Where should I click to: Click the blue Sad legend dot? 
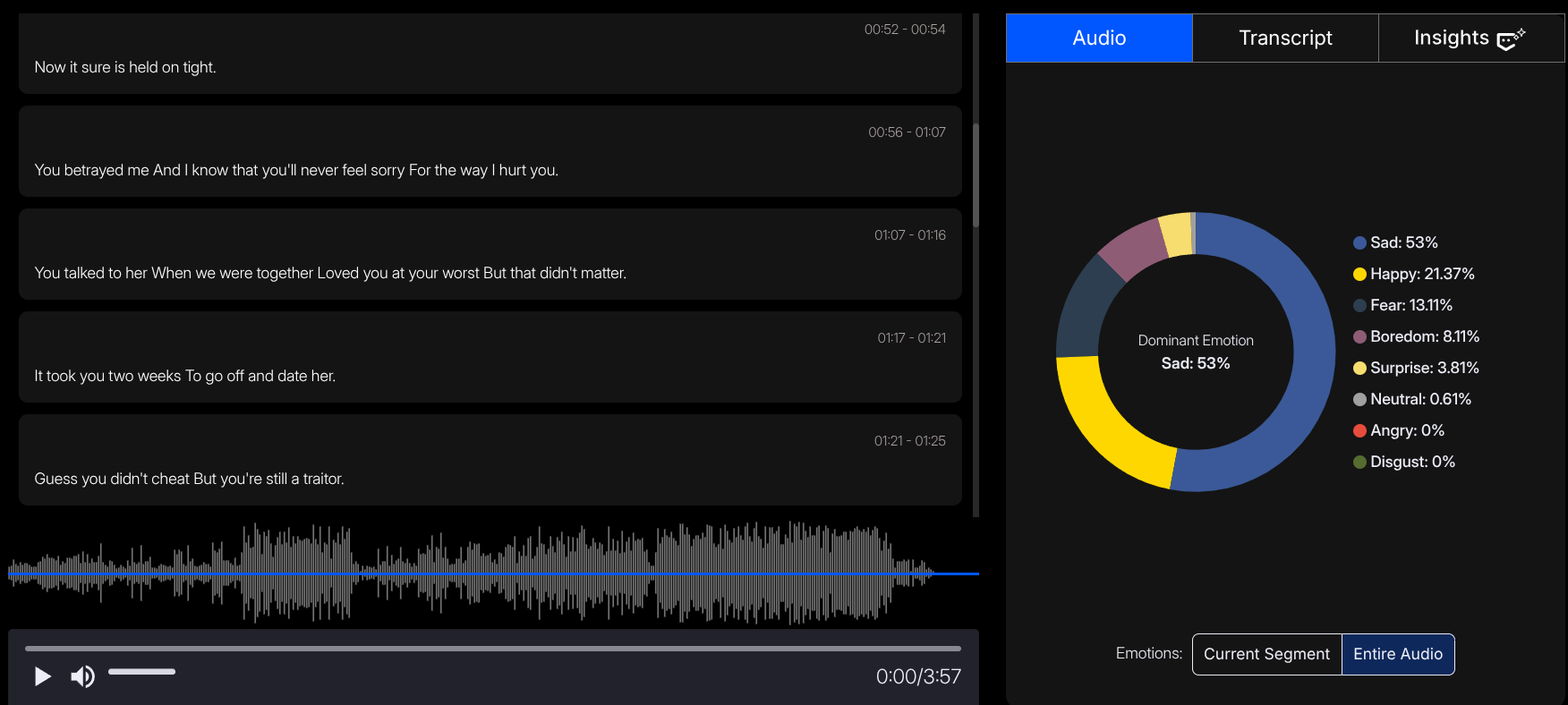coord(1359,243)
